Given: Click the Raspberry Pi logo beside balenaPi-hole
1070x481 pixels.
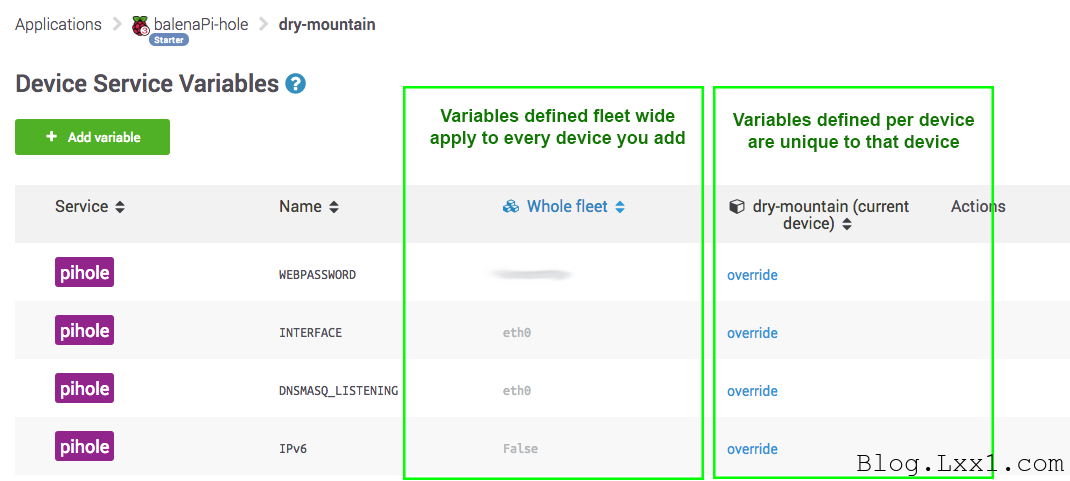Looking at the screenshot, I should pos(141,26).
